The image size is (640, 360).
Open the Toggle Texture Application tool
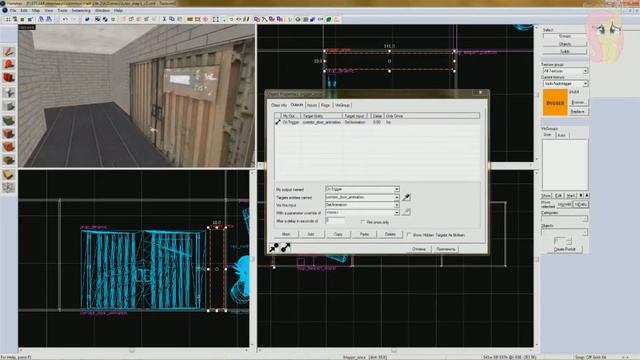pos(9,120)
